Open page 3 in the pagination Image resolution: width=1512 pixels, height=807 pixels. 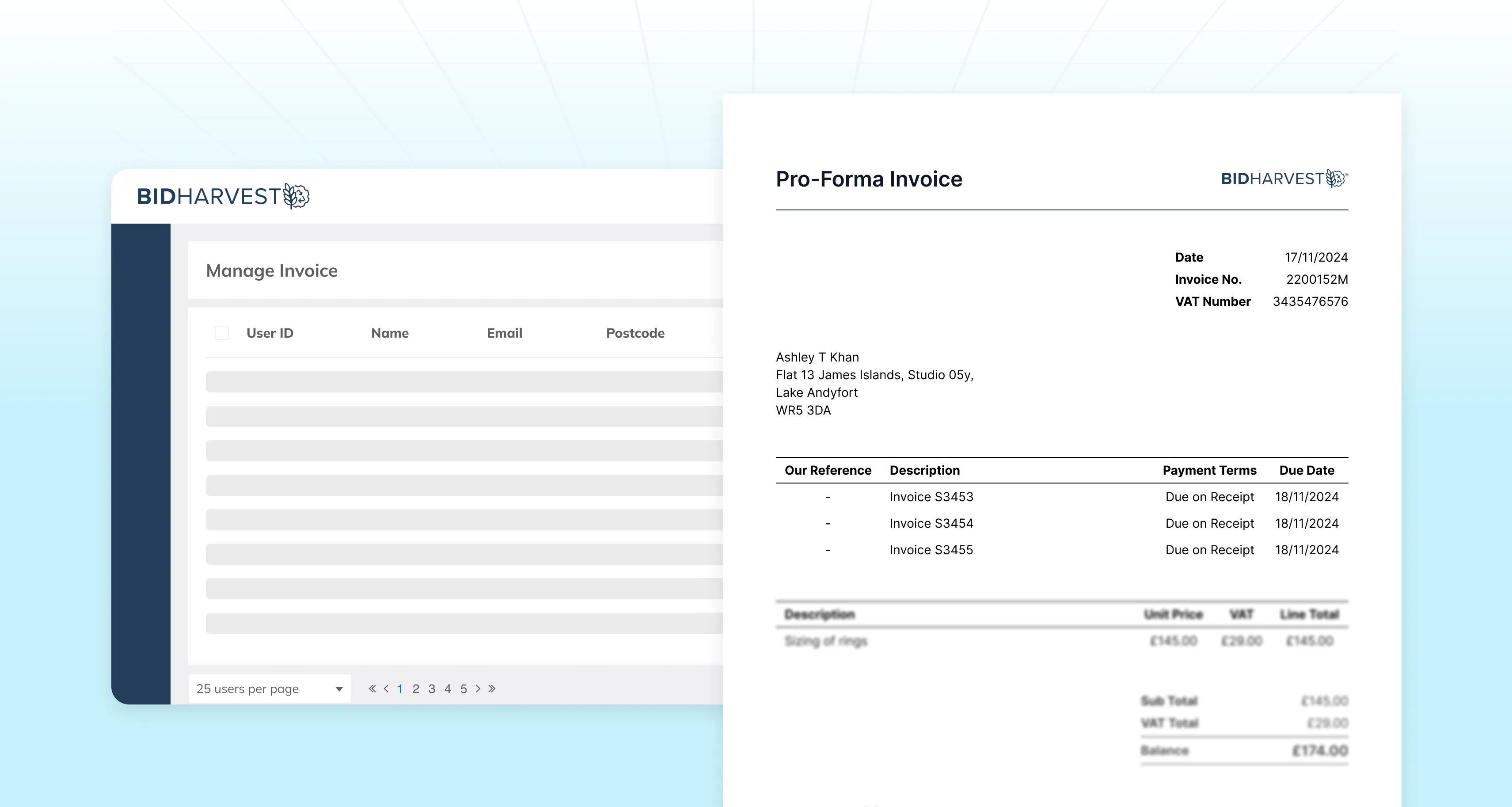click(x=431, y=689)
